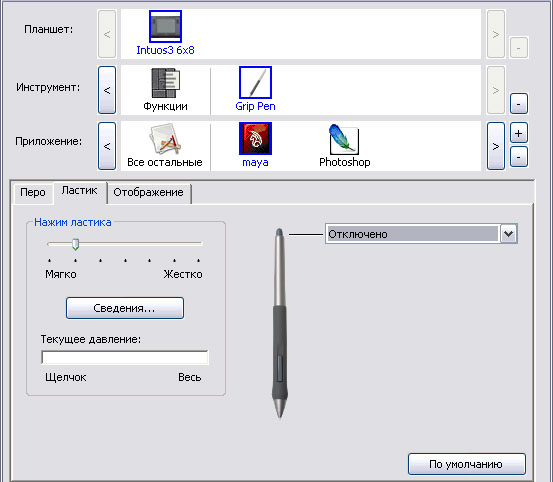Switch to the Перо tab
Screen dimensions: 553x482
click(33, 193)
